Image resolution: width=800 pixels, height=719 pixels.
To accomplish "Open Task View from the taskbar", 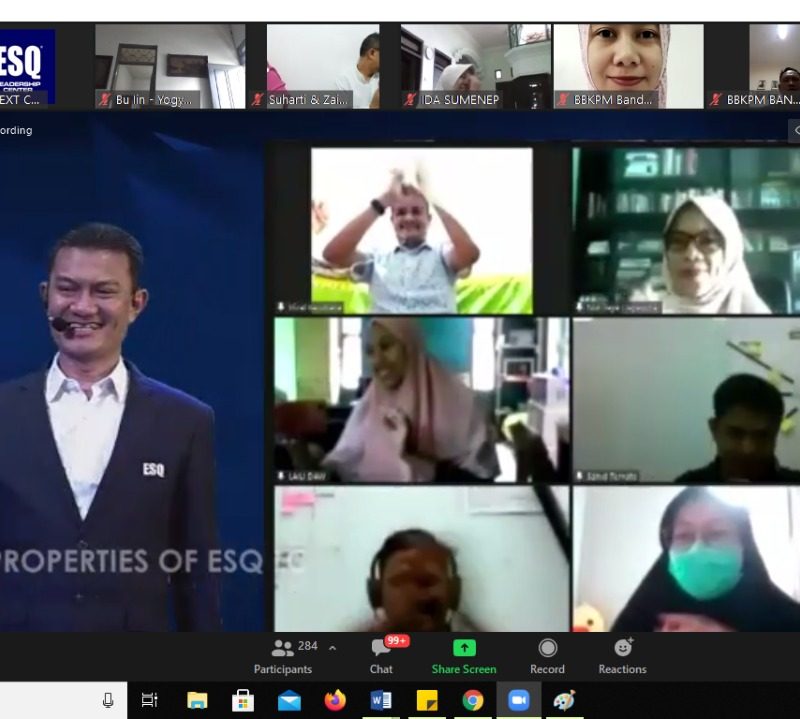I will [x=150, y=700].
